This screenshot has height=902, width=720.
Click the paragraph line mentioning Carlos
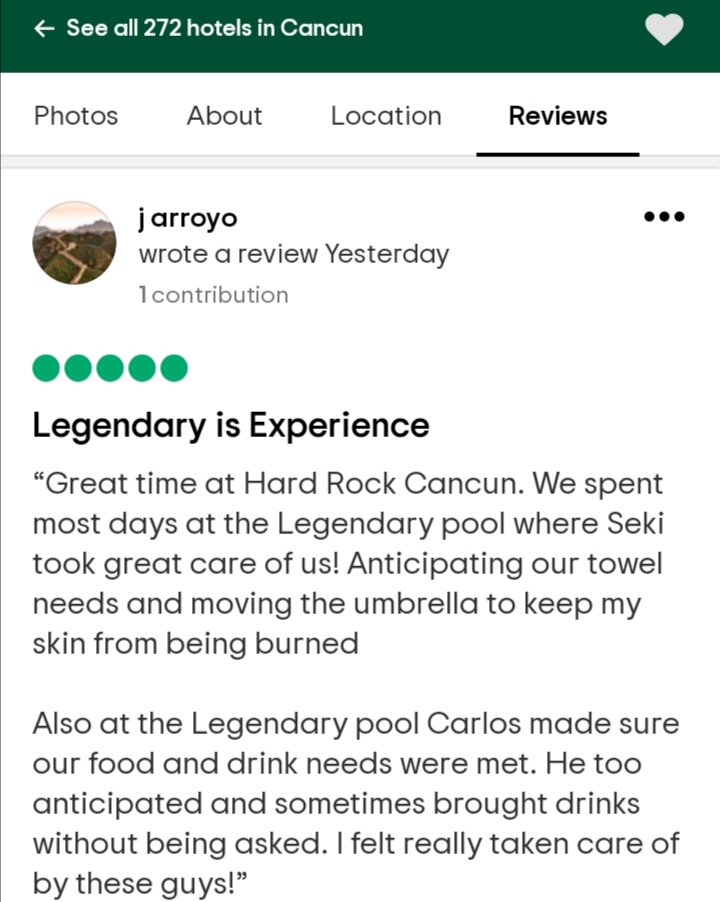click(356, 724)
